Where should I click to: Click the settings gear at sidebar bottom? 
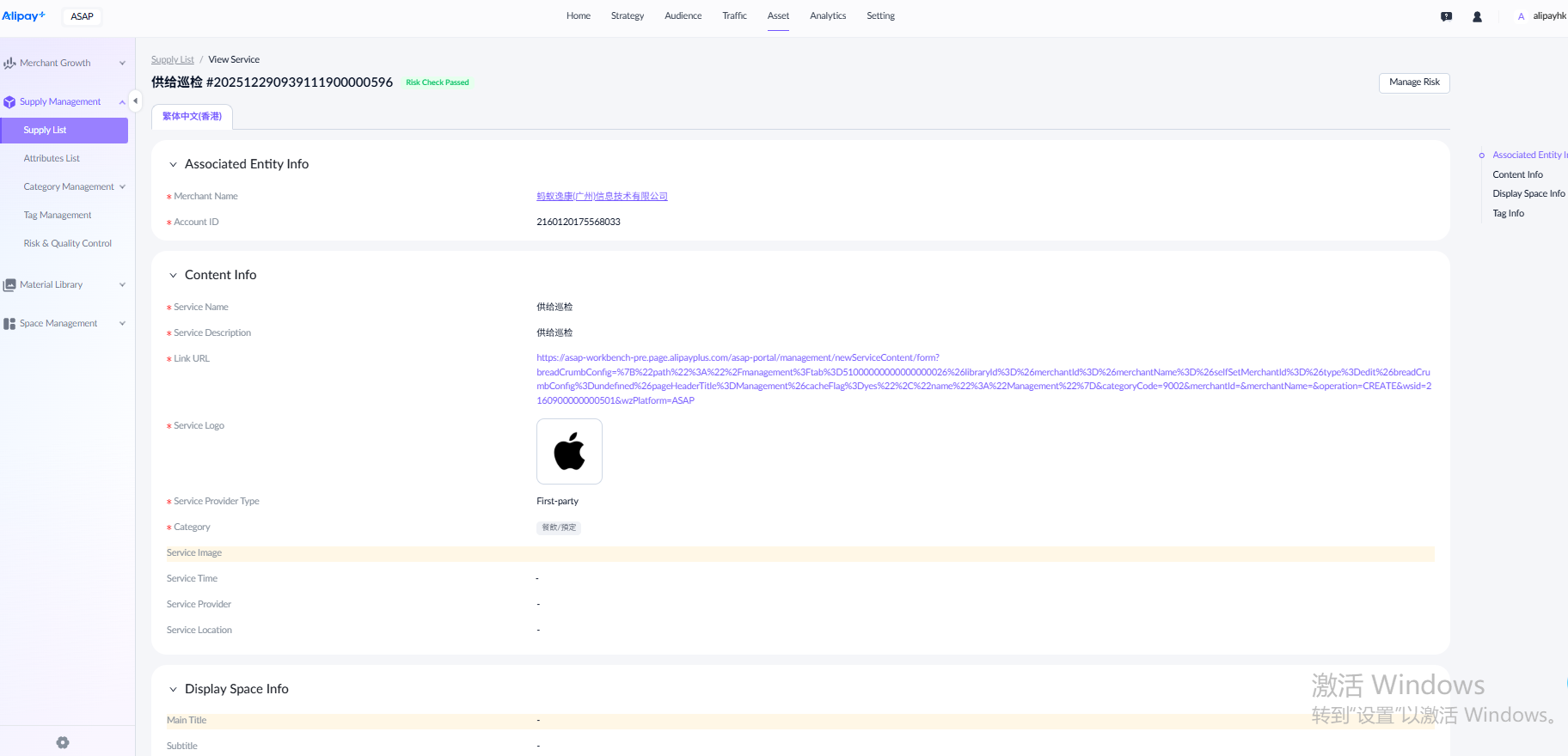pyautogui.click(x=63, y=742)
